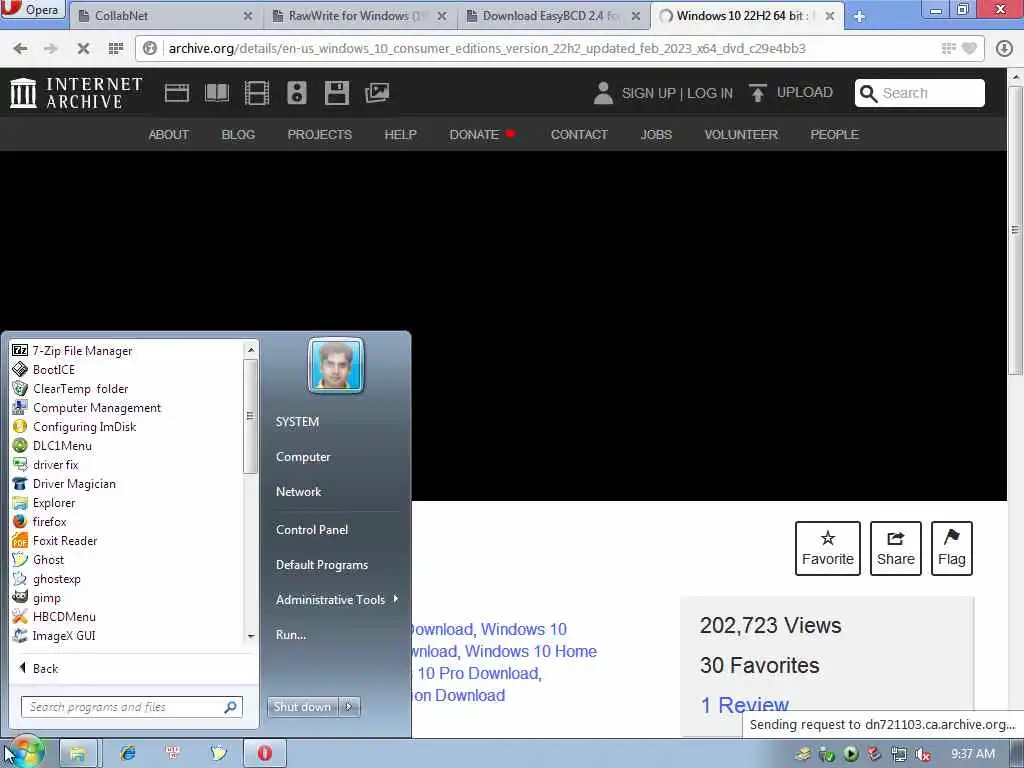The height and width of the screenshot is (768, 1024).
Task: Switch to RawWrite for Windows tab
Action: [360, 16]
